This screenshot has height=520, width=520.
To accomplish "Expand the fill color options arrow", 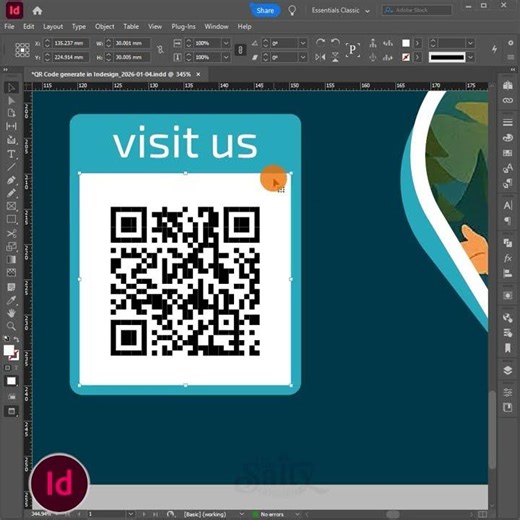I will pyautogui.click(x=417, y=43).
